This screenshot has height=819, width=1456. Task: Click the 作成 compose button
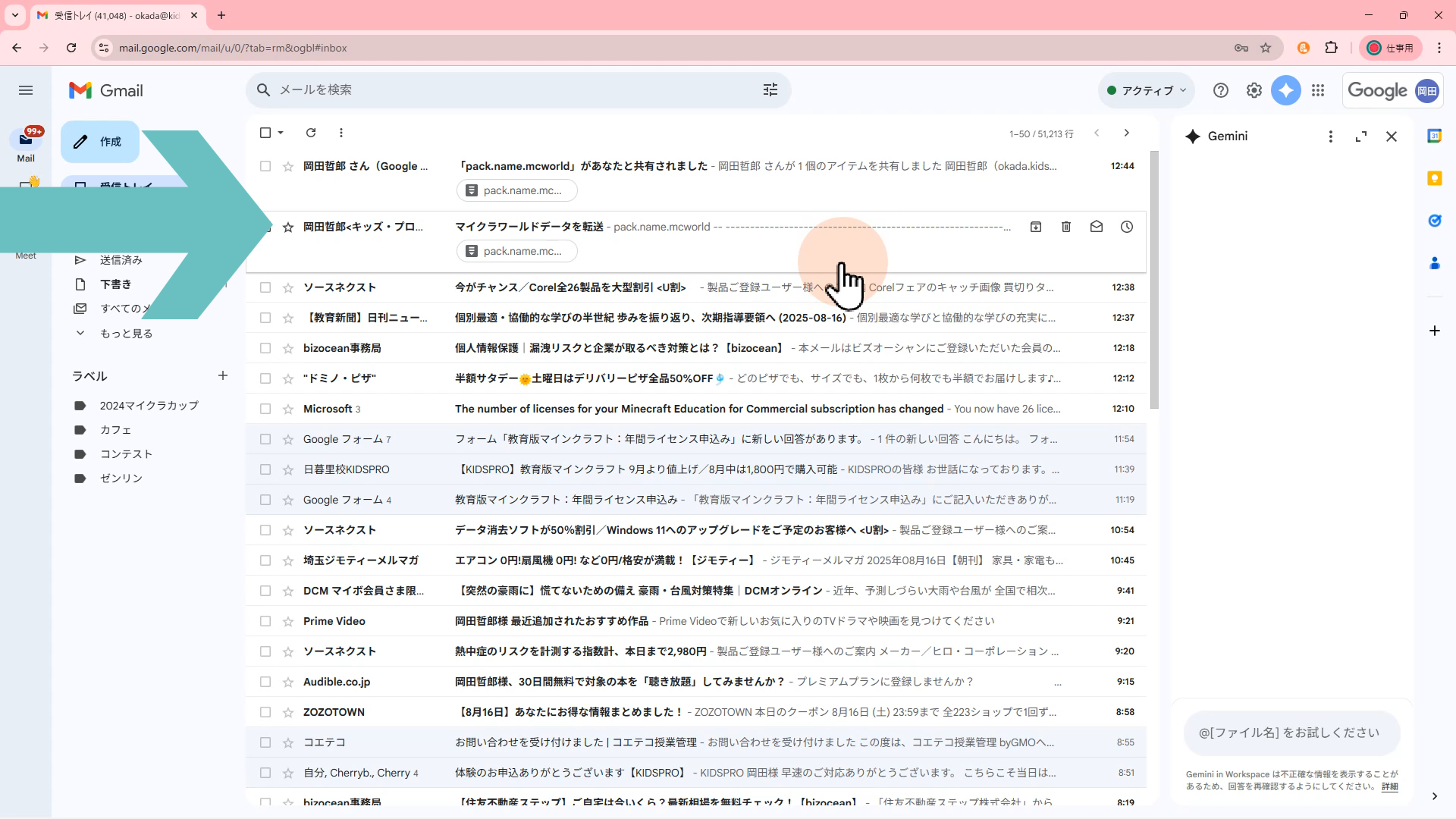pos(100,142)
